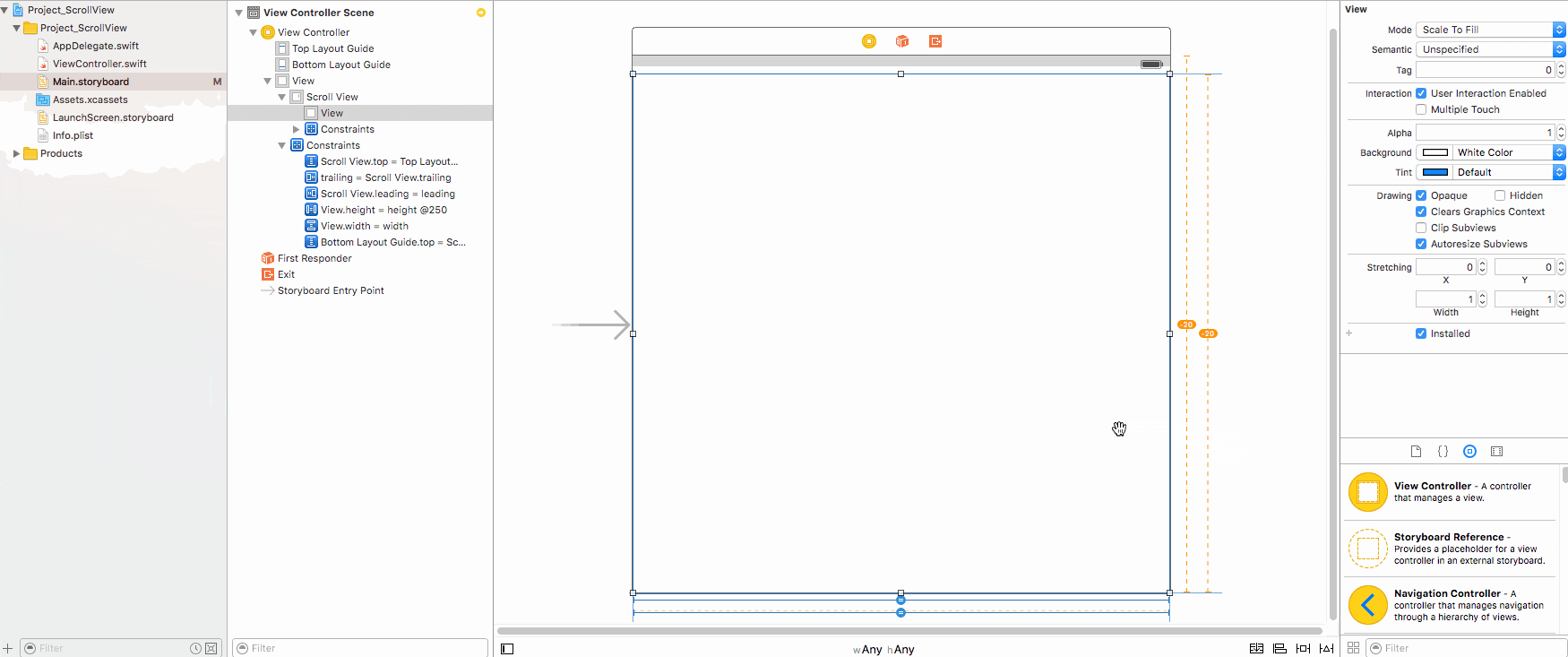Open AppDelegate.swift file
Screen dimensions: 1568x657
coord(96,46)
